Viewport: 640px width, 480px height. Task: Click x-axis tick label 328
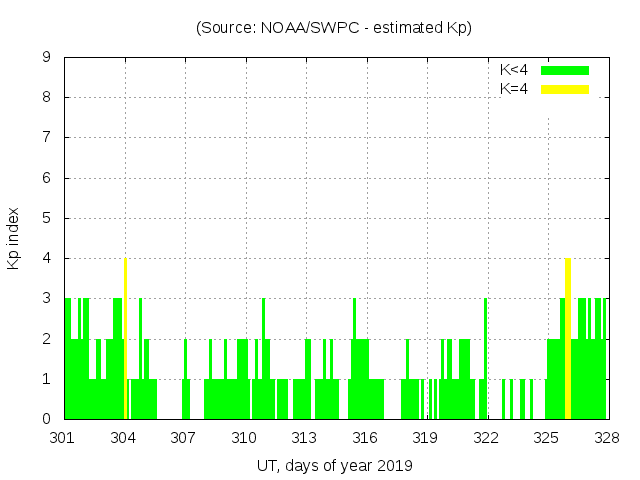click(607, 438)
